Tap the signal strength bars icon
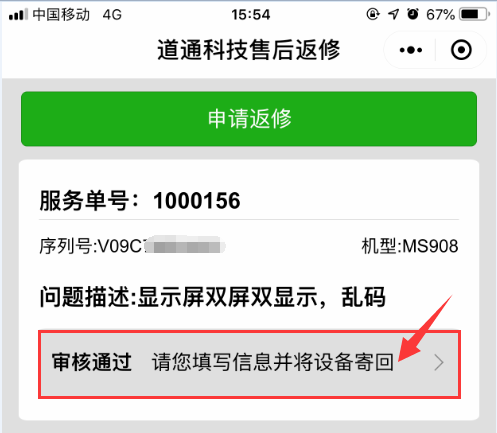 18,15
